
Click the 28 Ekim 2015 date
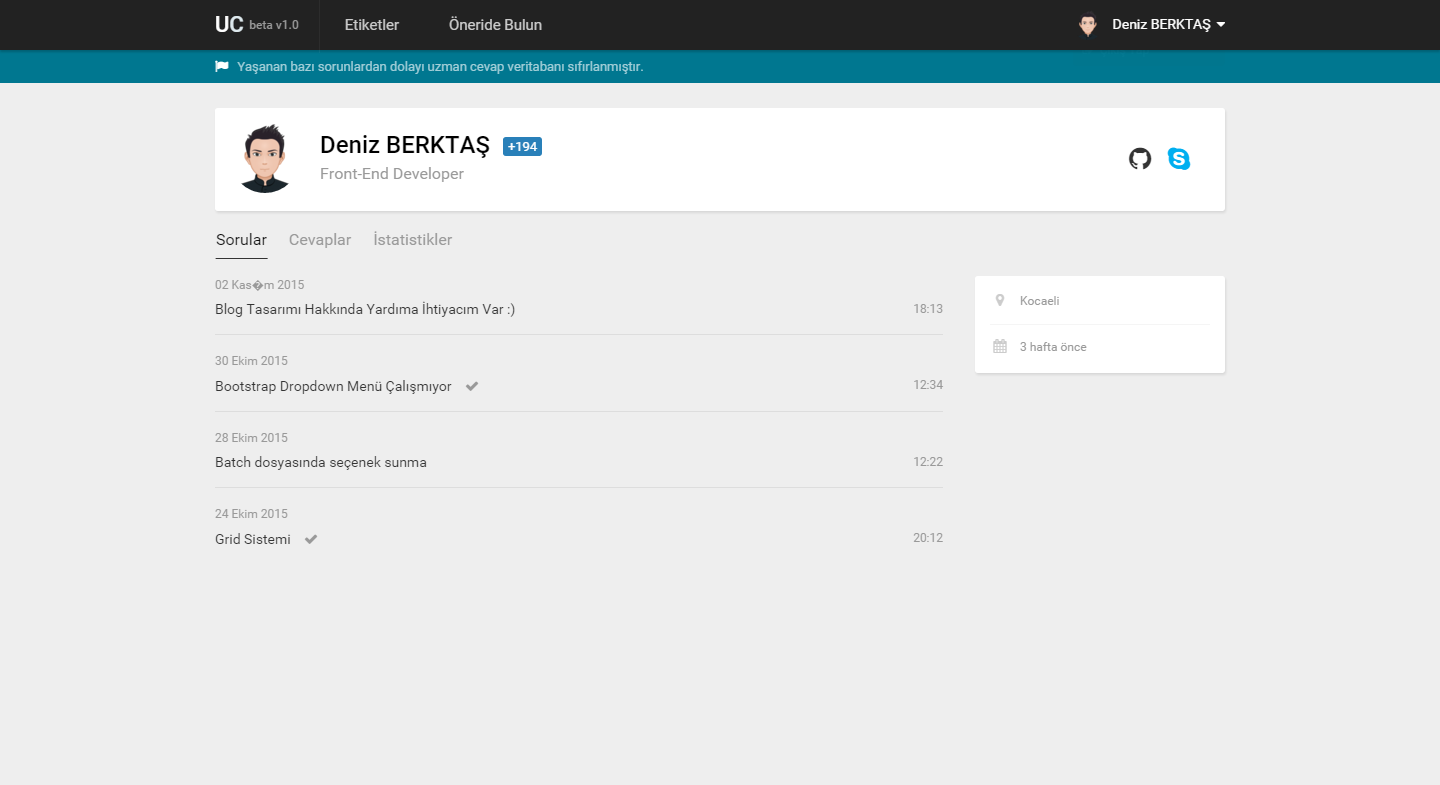pos(251,438)
